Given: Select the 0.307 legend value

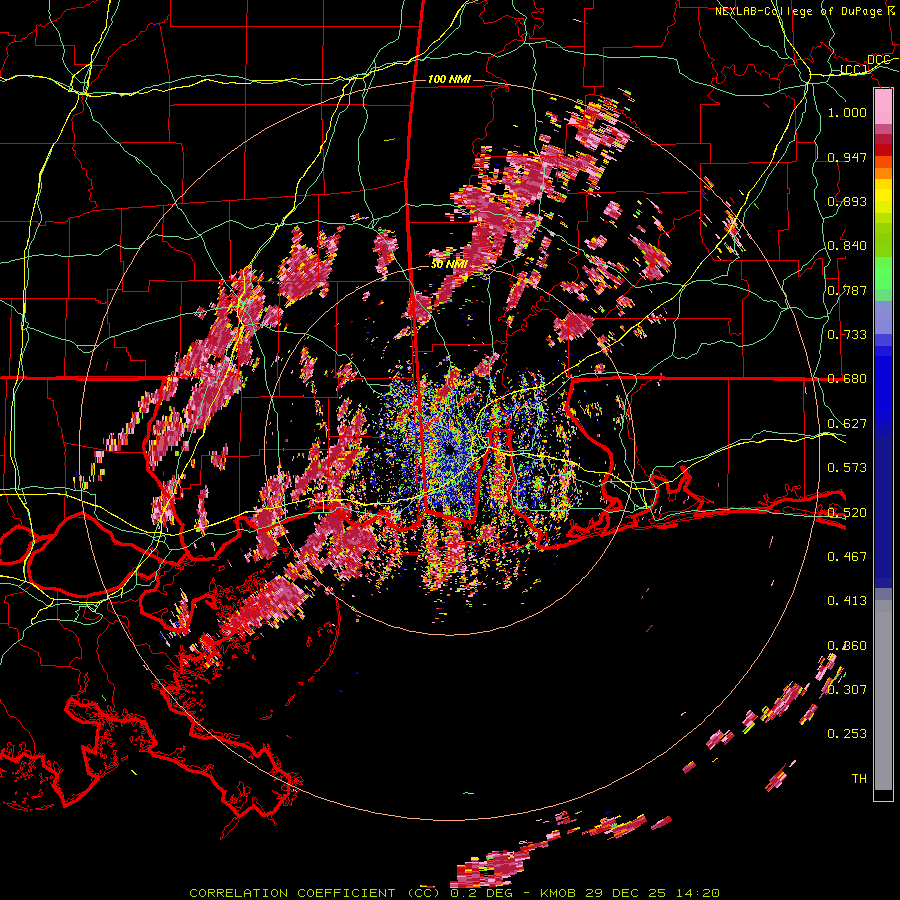Looking at the screenshot, I should [847, 690].
